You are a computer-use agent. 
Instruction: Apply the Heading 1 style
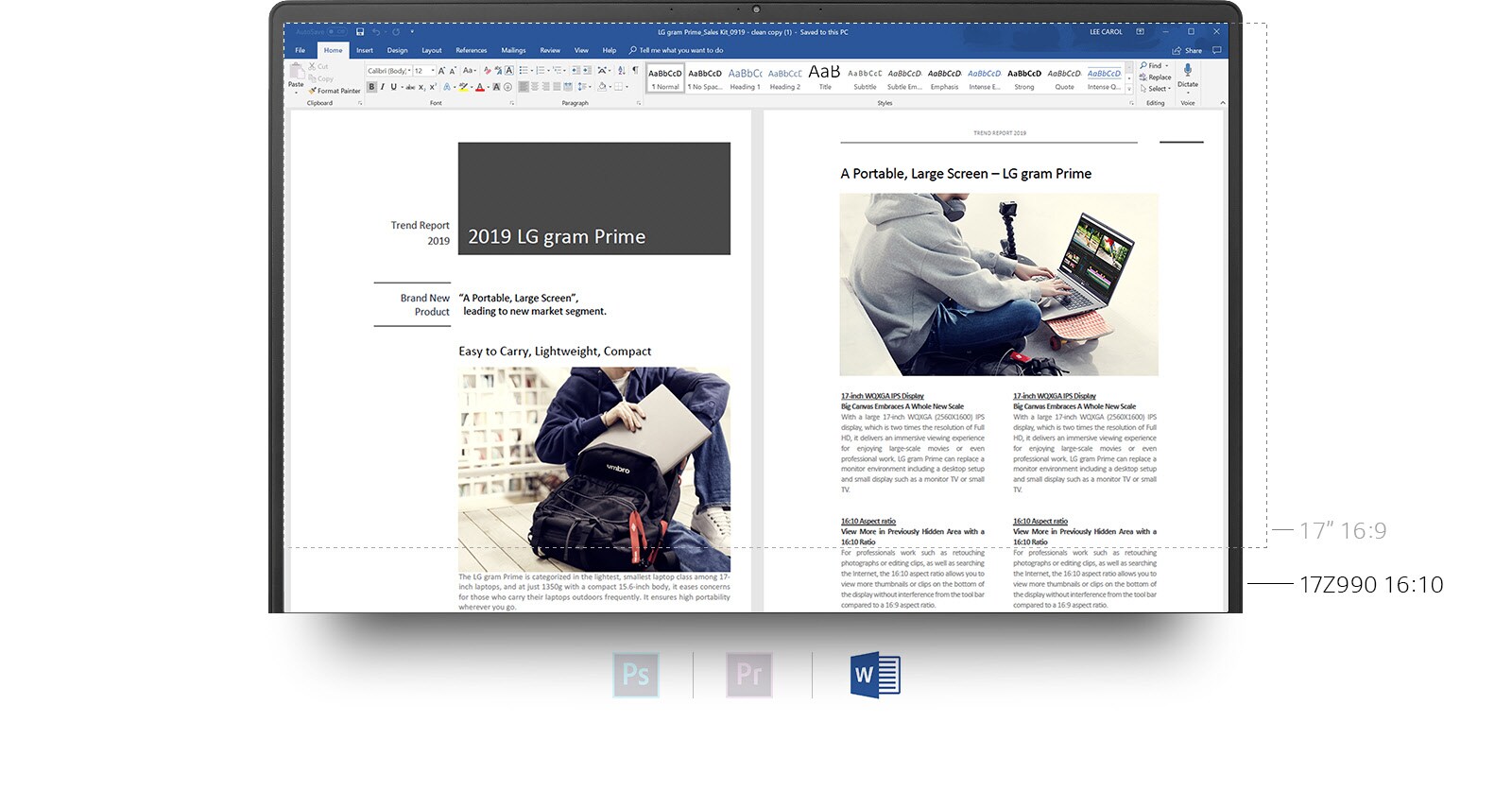(x=745, y=77)
